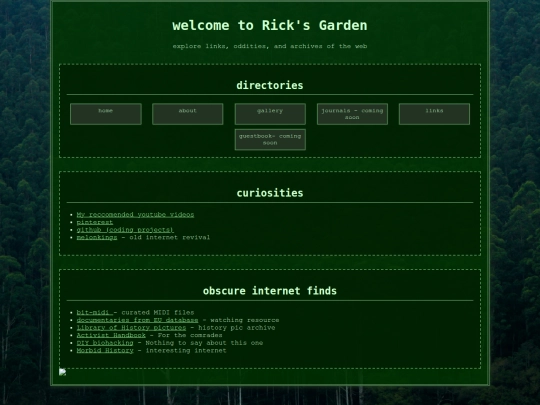Open My recommended youtube videos link

(135, 215)
